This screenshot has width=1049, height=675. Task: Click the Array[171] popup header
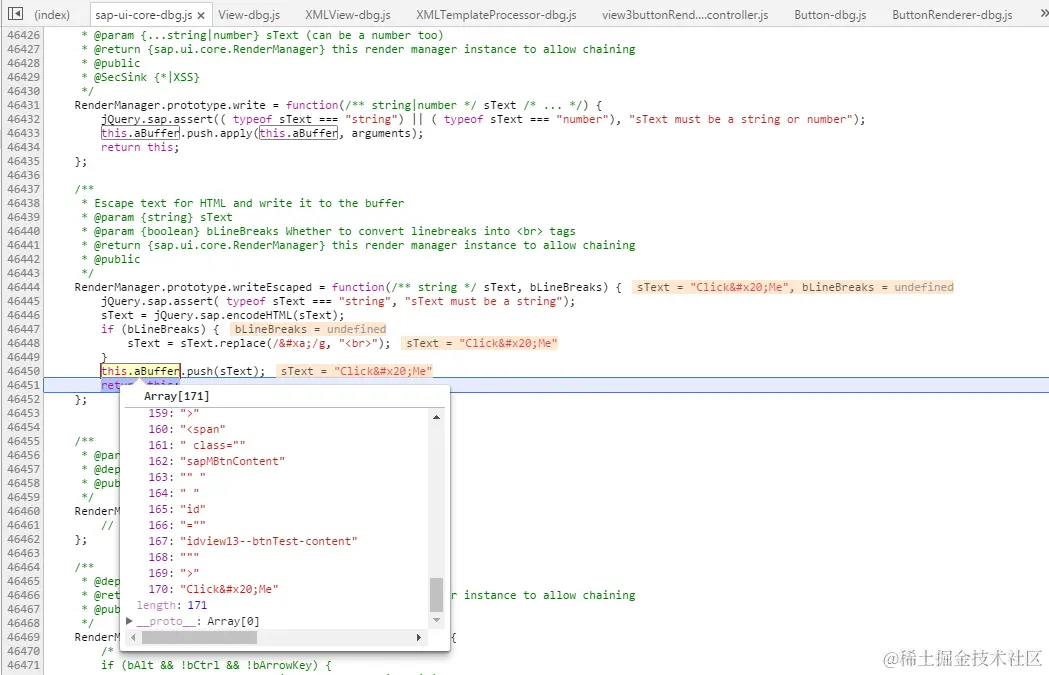tap(177, 396)
